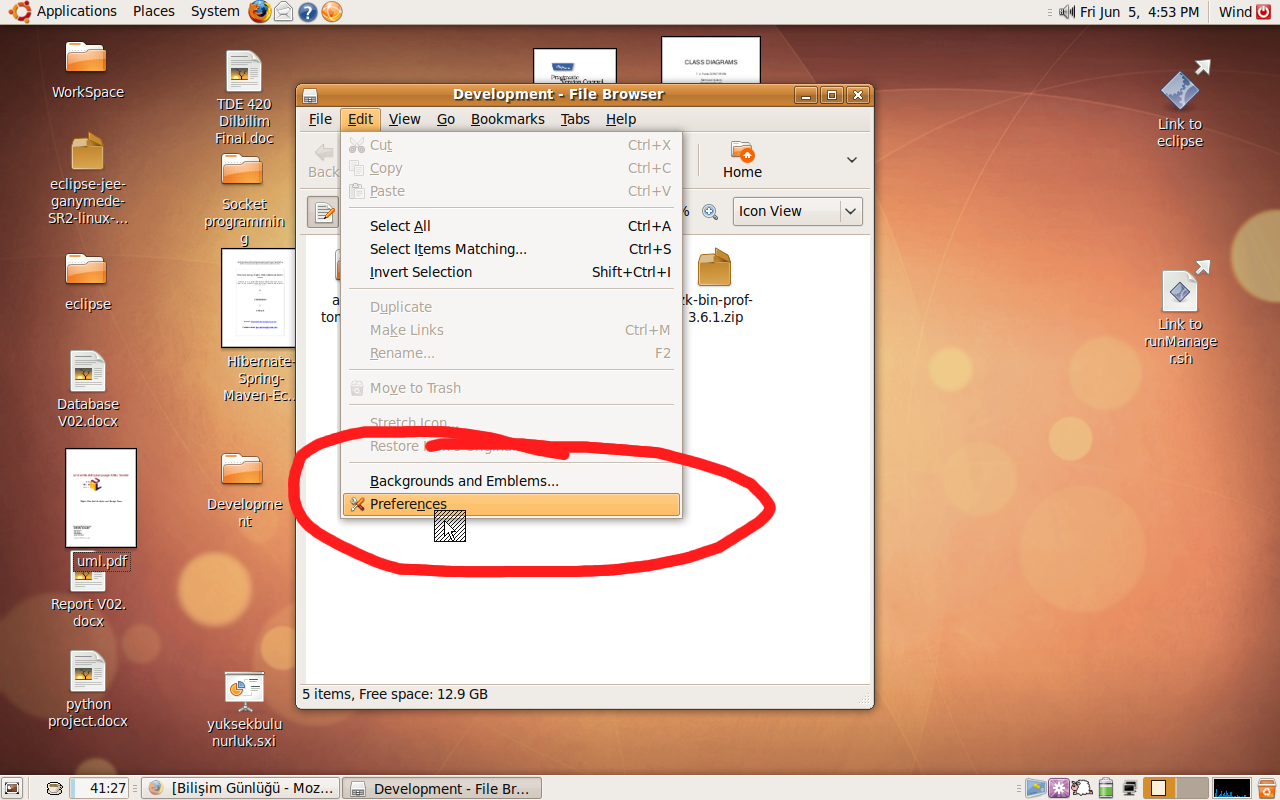The height and width of the screenshot is (800, 1280).
Task: Click the orange globe launcher in top panel
Action: (x=332, y=11)
